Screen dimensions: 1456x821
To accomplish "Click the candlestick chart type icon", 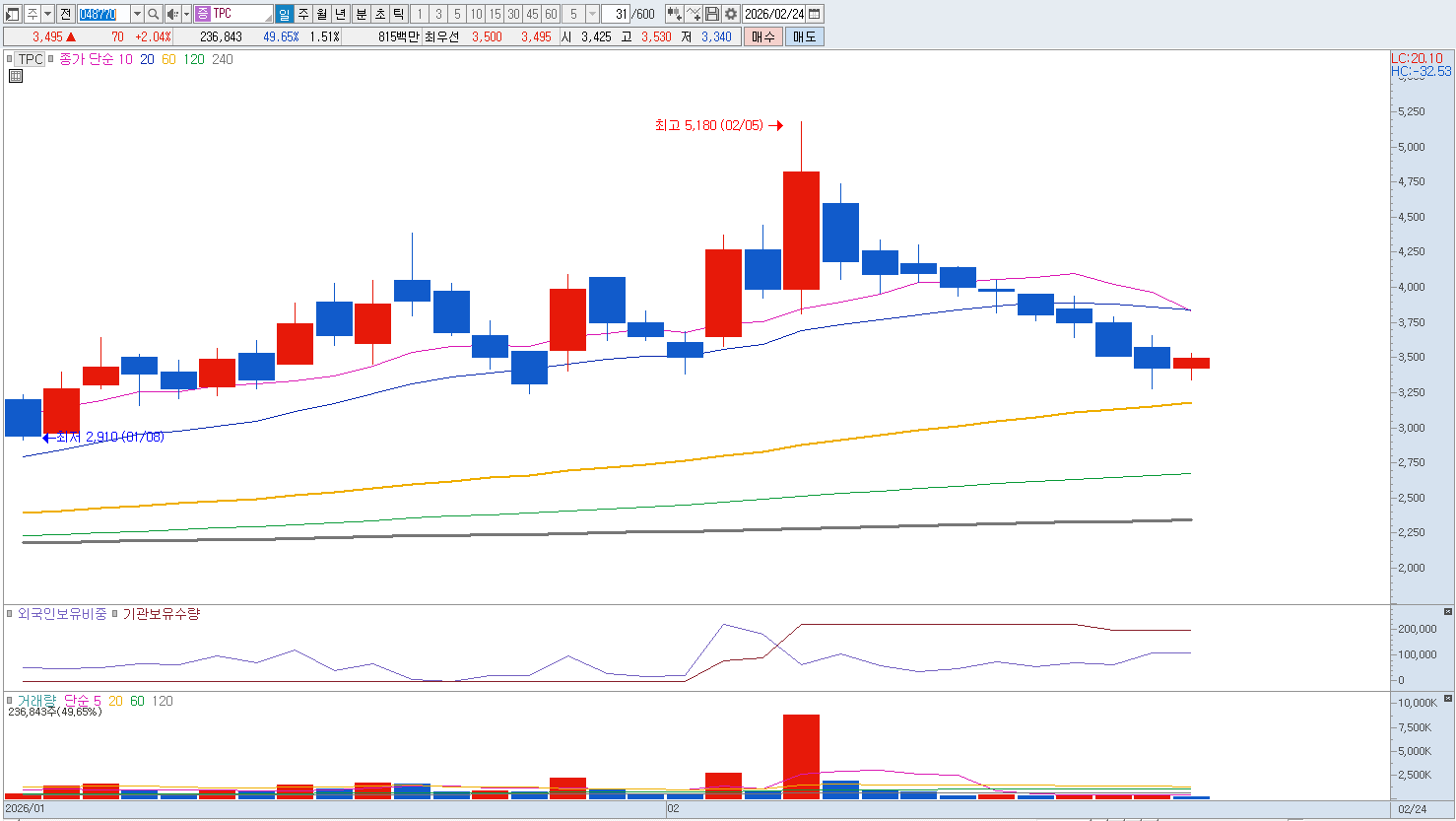I will pos(674,14).
